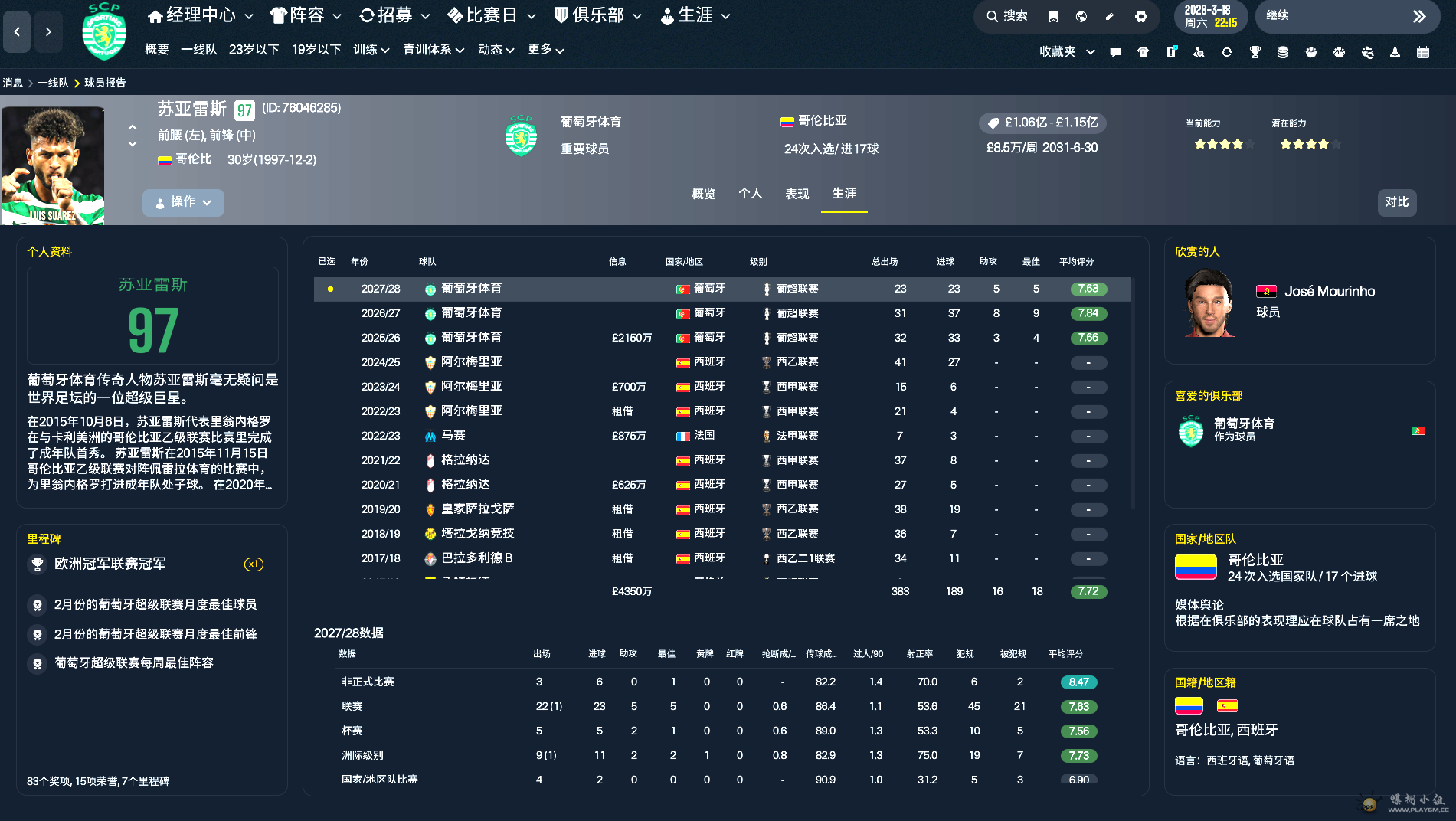Click the 一线队 breadcrumb link

coord(53,83)
